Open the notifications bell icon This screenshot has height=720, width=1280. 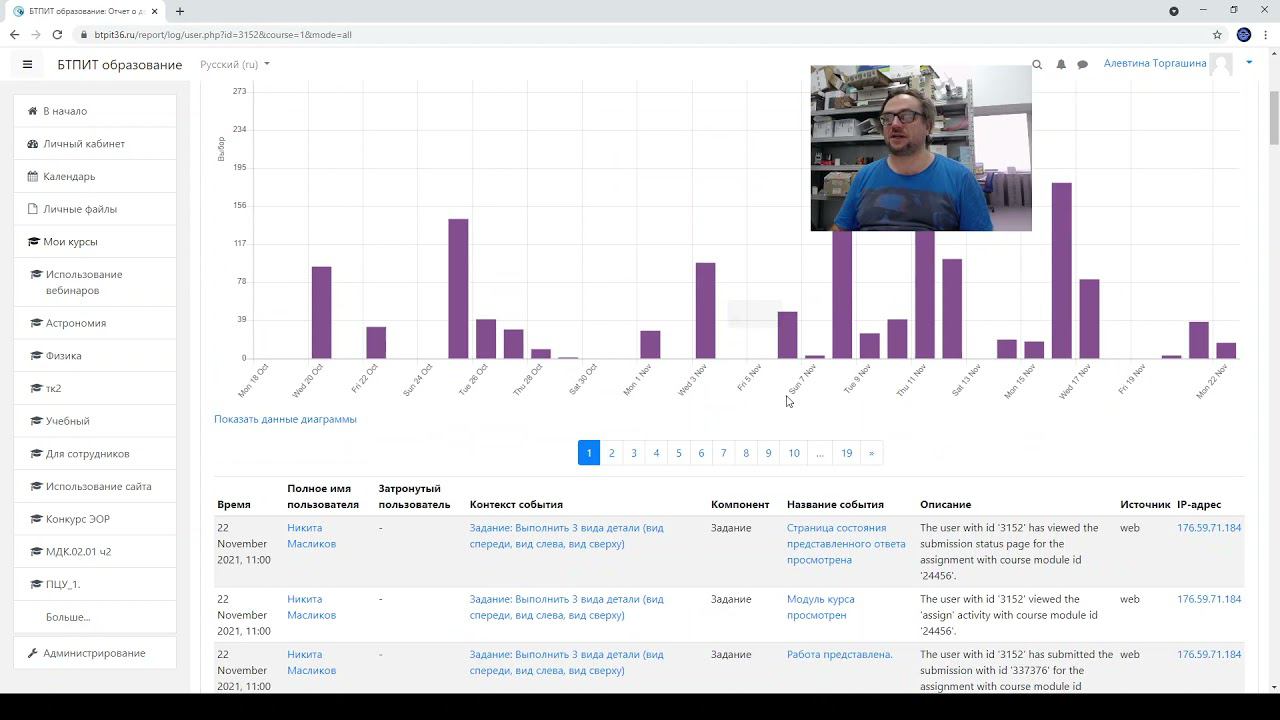click(1061, 64)
